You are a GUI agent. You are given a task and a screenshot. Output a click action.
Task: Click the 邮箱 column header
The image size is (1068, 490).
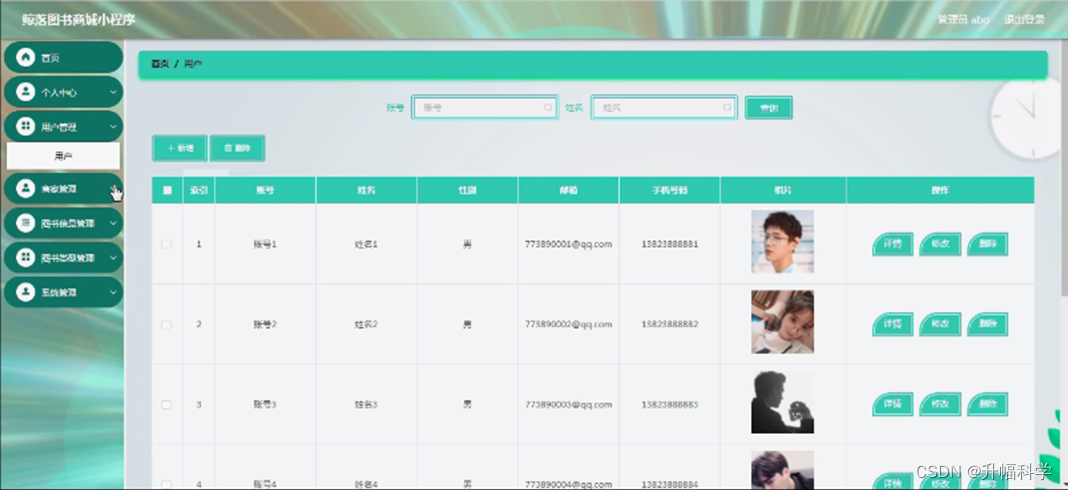point(568,191)
